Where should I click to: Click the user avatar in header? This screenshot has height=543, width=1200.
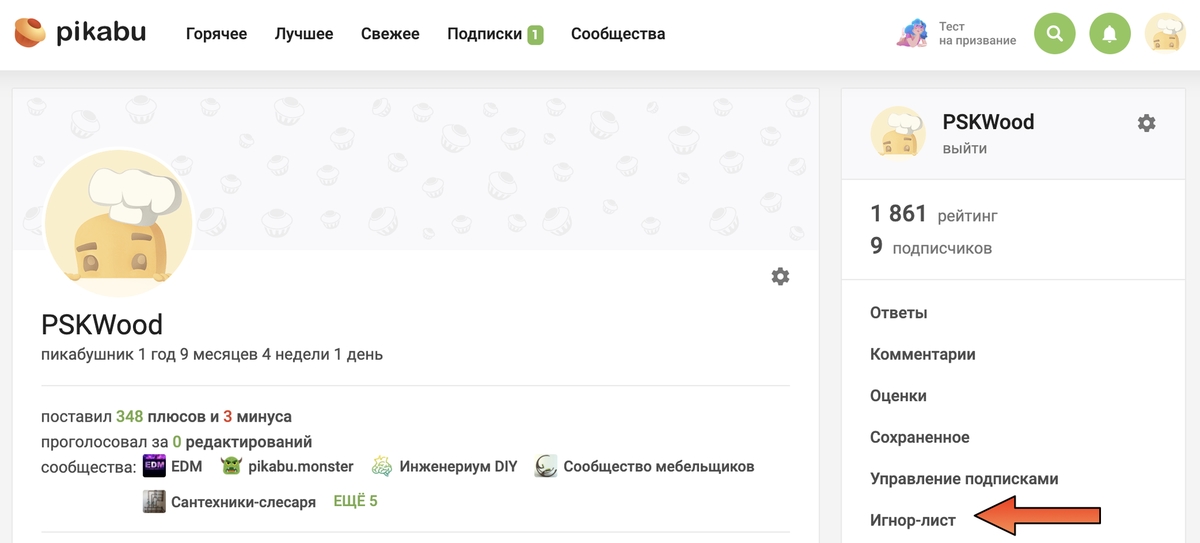point(1165,33)
